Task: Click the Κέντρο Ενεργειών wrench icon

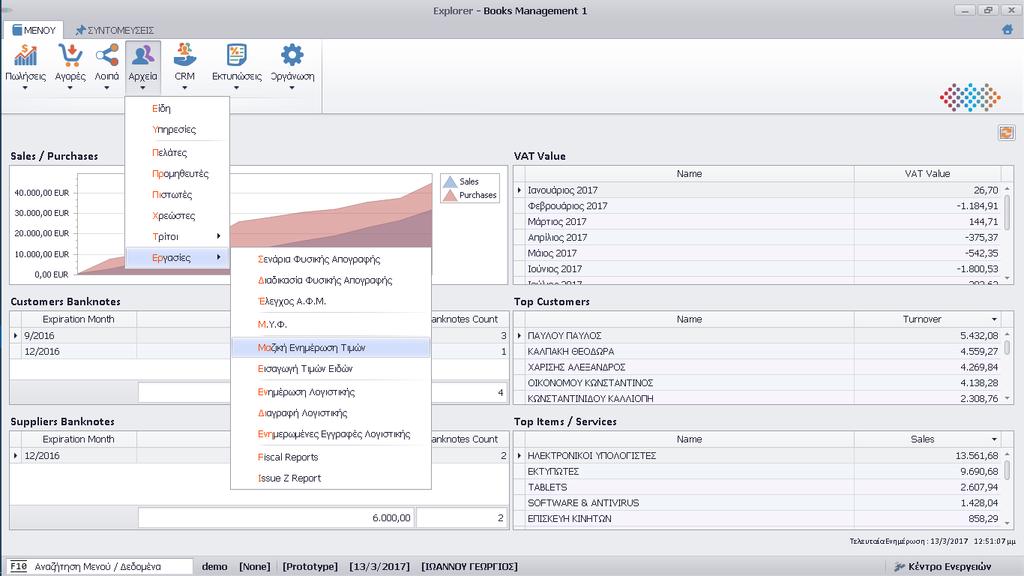Action: [899, 566]
